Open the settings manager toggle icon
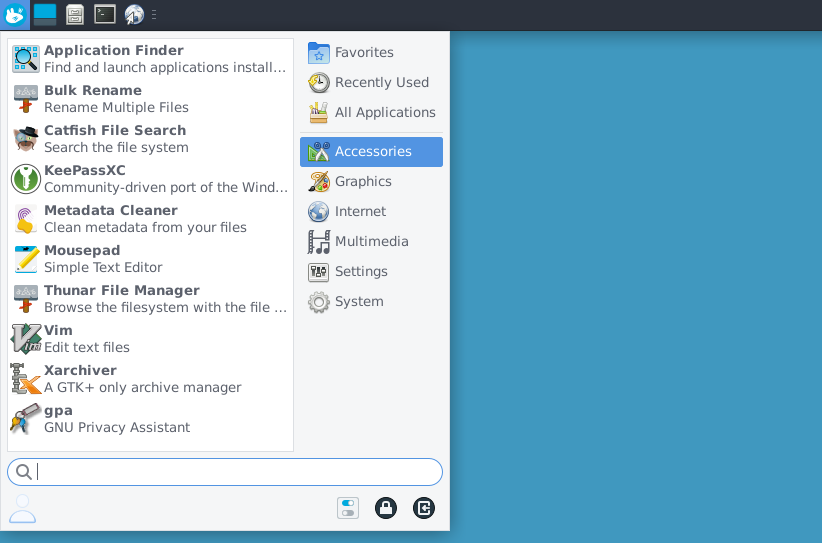The height and width of the screenshot is (543, 822). [x=348, y=508]
